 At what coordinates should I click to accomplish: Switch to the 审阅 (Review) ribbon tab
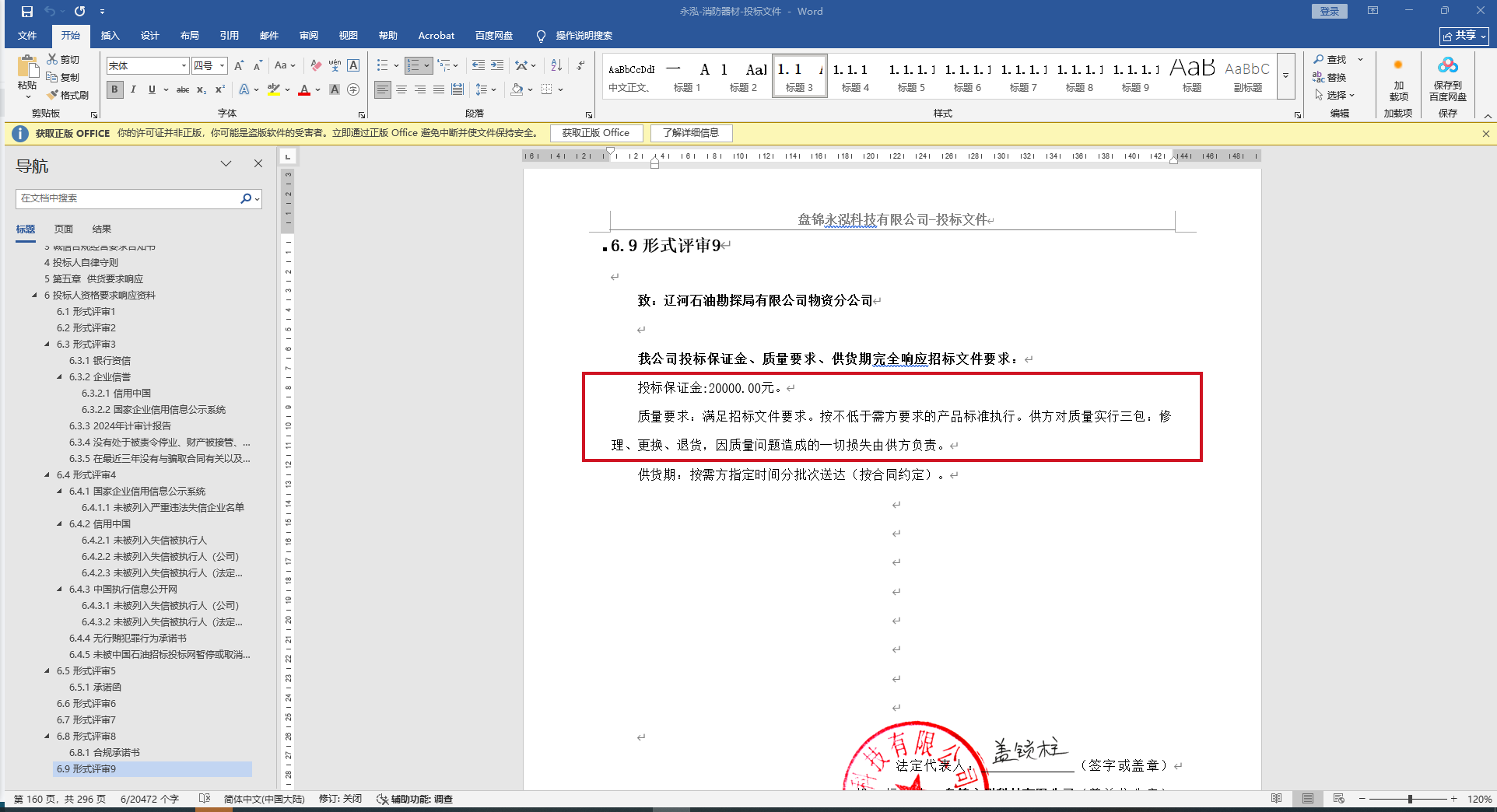308,36
